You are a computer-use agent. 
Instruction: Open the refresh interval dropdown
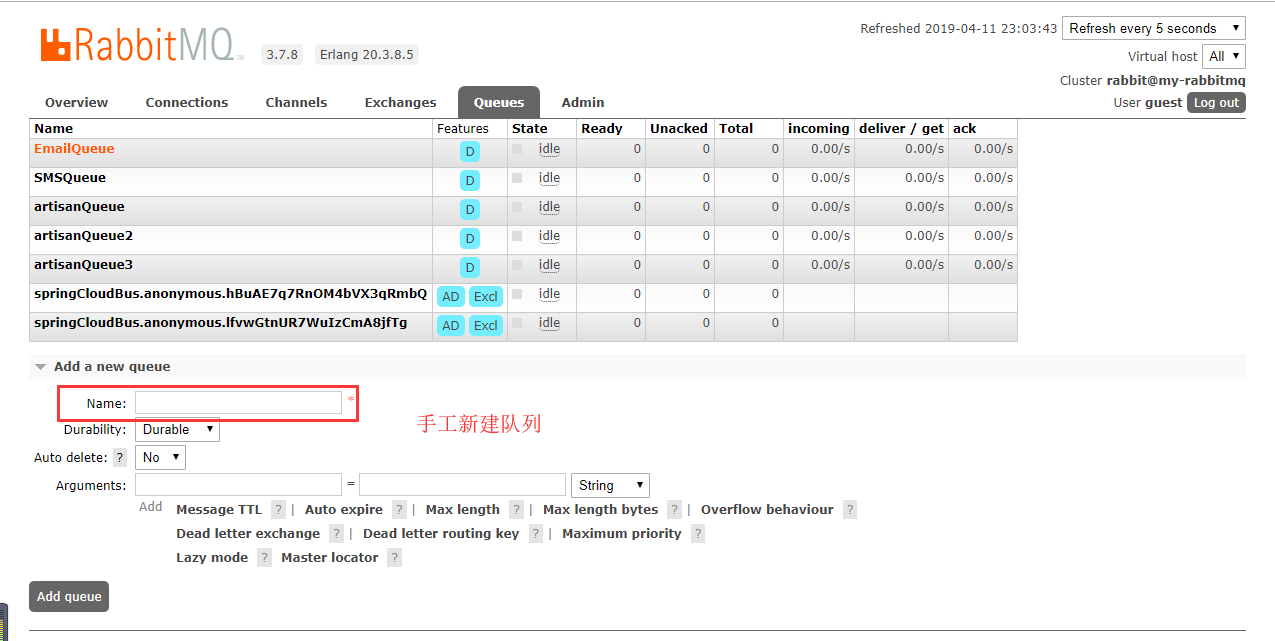pyautogui.click(x=1154, y=28)
